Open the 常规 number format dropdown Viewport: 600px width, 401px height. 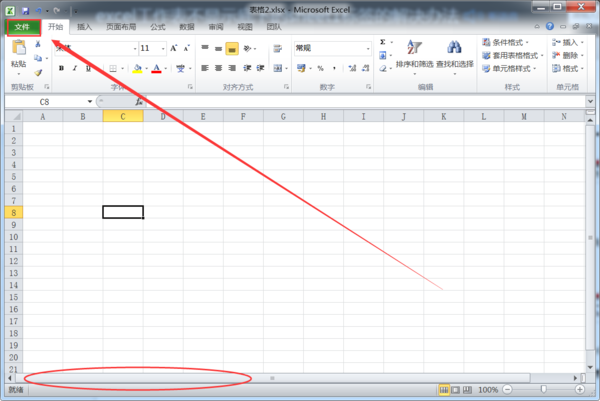(368, 49)
